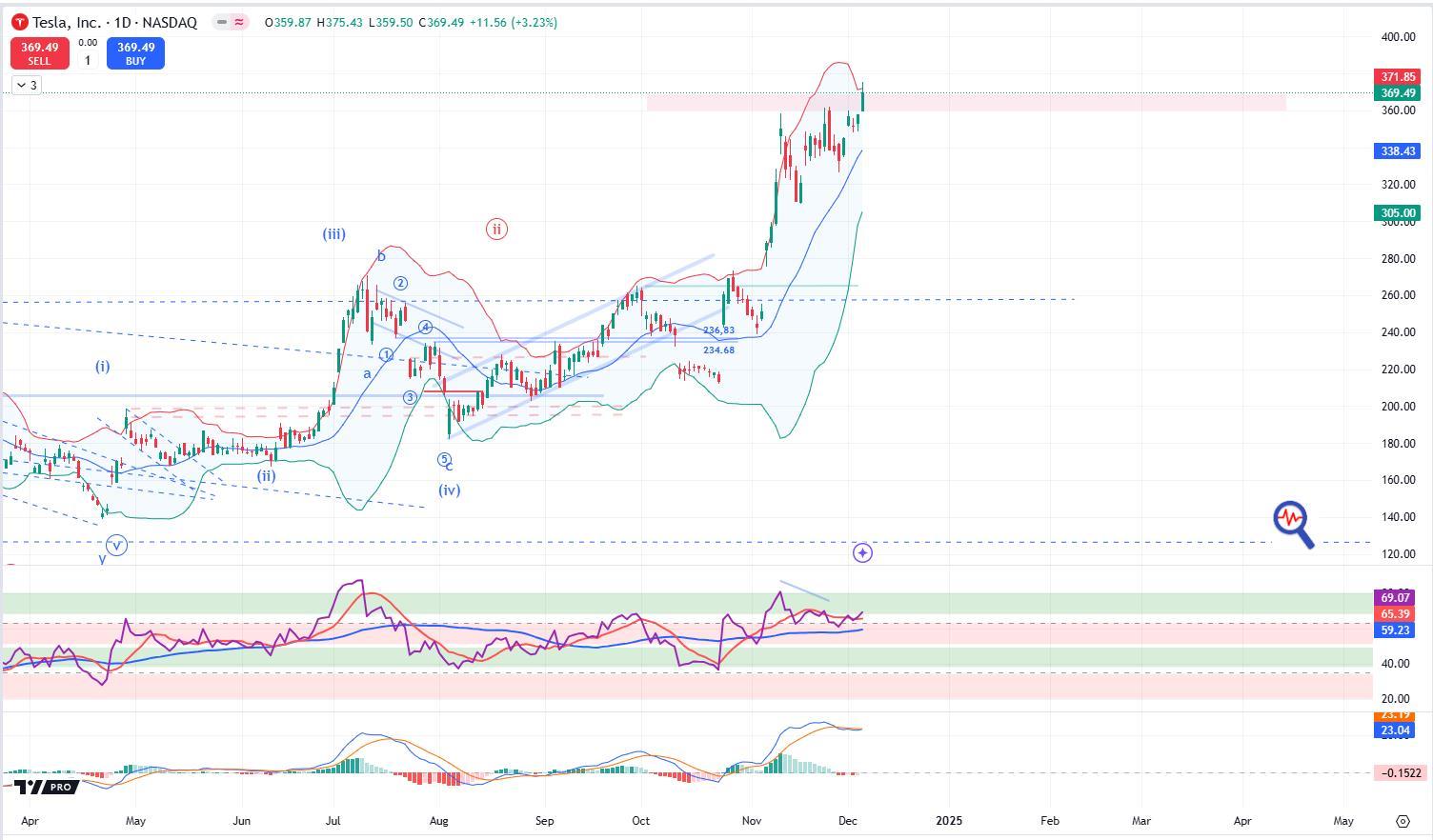Click the blue 59.23 indicator value
This screenshot has width=1433, height=840.
[1395, 630]
